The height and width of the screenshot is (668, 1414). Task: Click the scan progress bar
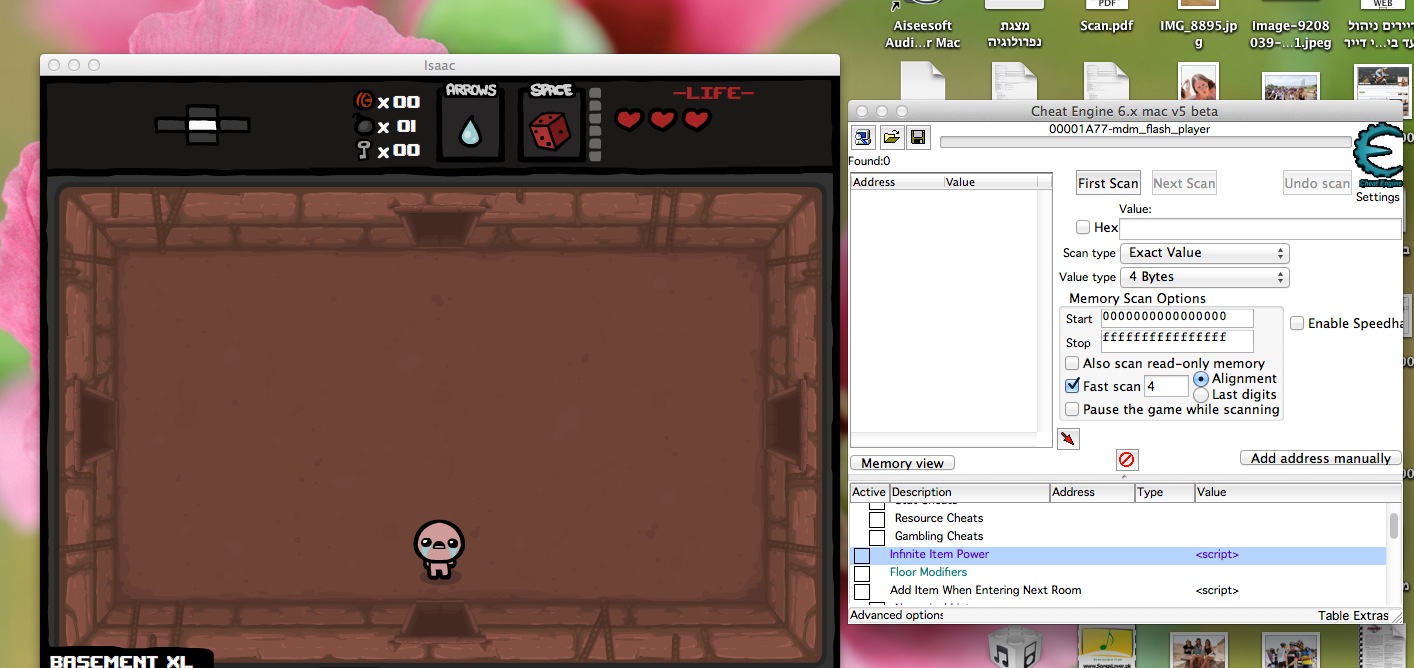1146,142
